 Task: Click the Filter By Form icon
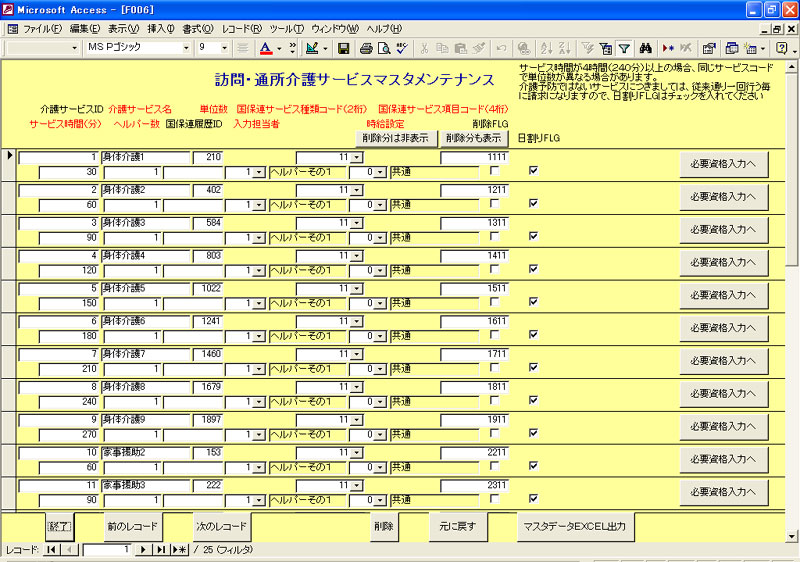tap(606, 48)
